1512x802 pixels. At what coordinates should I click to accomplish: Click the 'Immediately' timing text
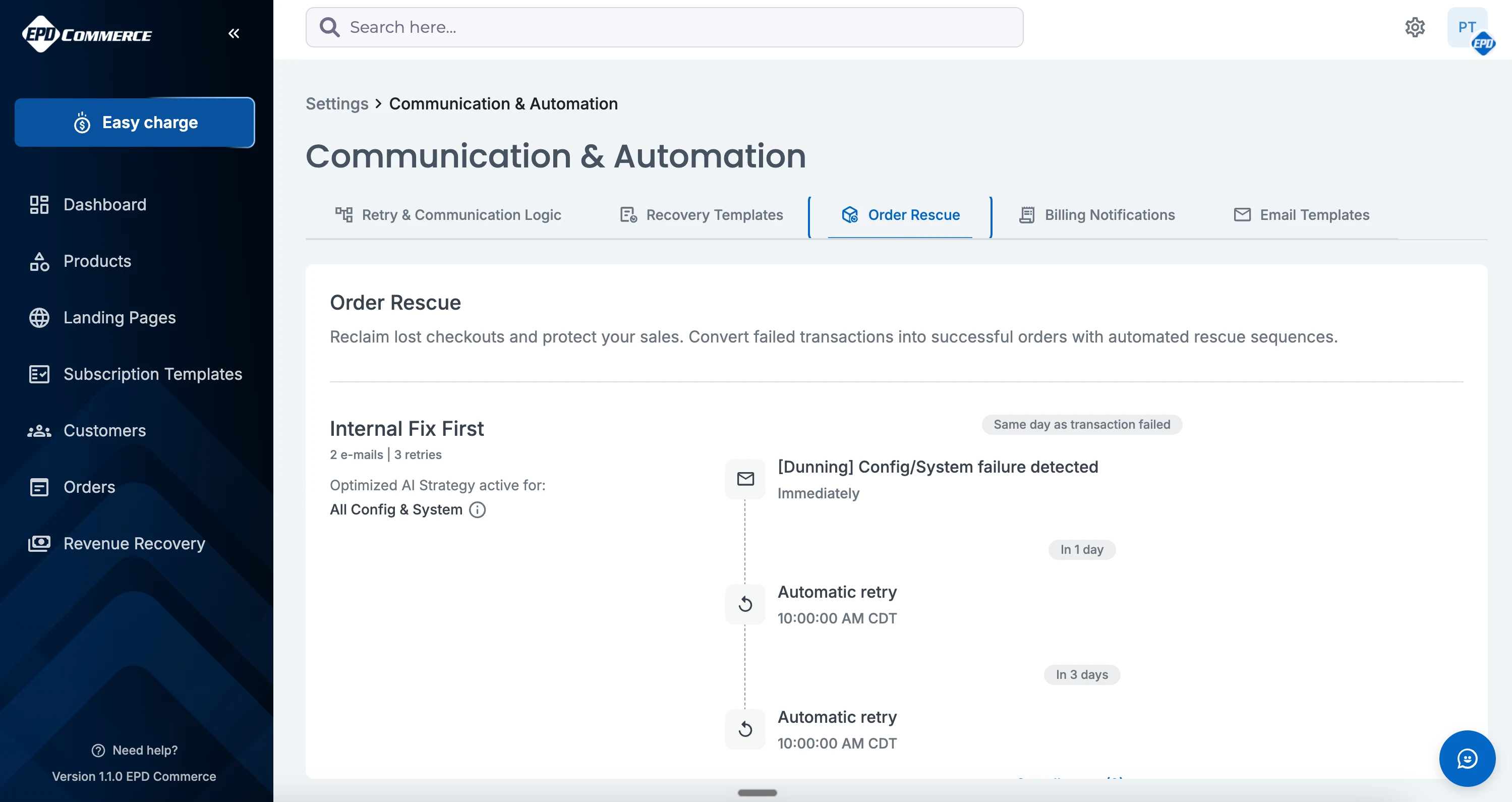pos(818,493)
